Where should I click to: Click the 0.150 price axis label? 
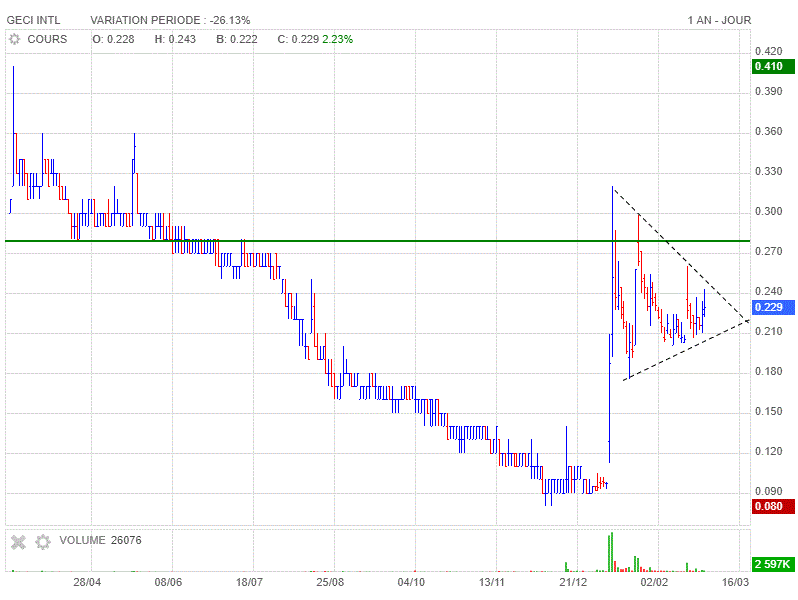[x=768, y=411]
